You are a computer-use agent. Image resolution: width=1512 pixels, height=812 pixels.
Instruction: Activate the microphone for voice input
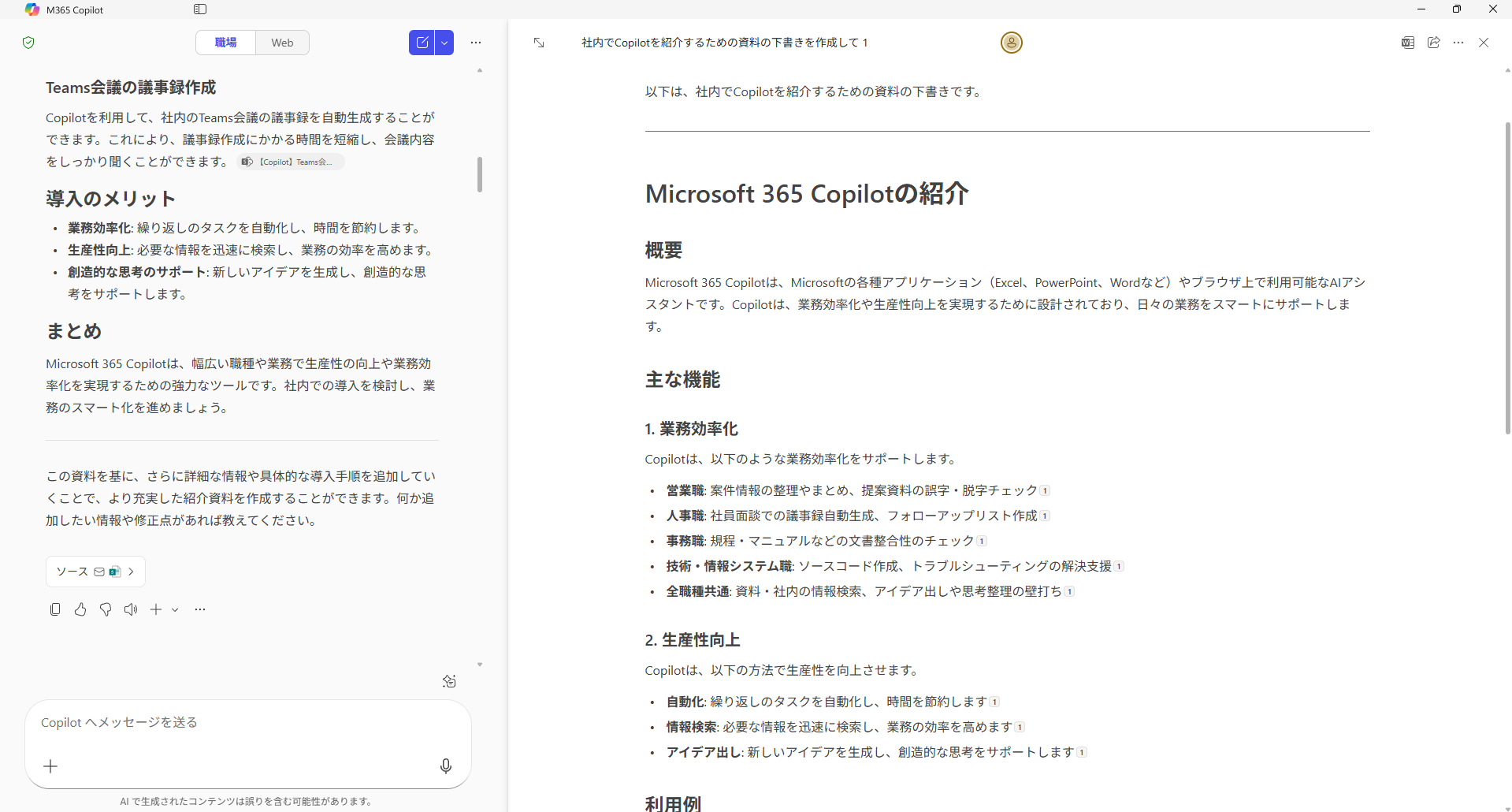(x=446, y=766)
